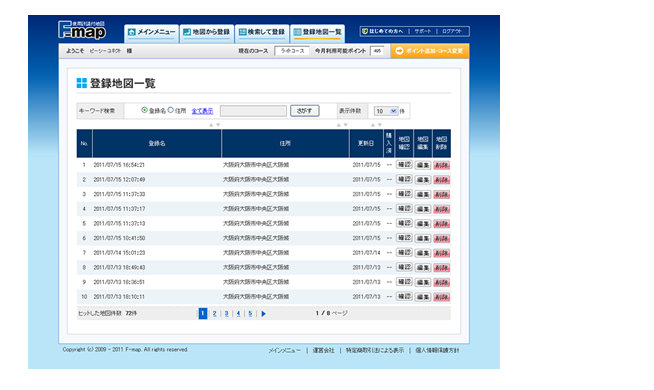Click 編集 for row 5 (11:37:13)
Screen dimensions: 654x390
pos(423,224)
